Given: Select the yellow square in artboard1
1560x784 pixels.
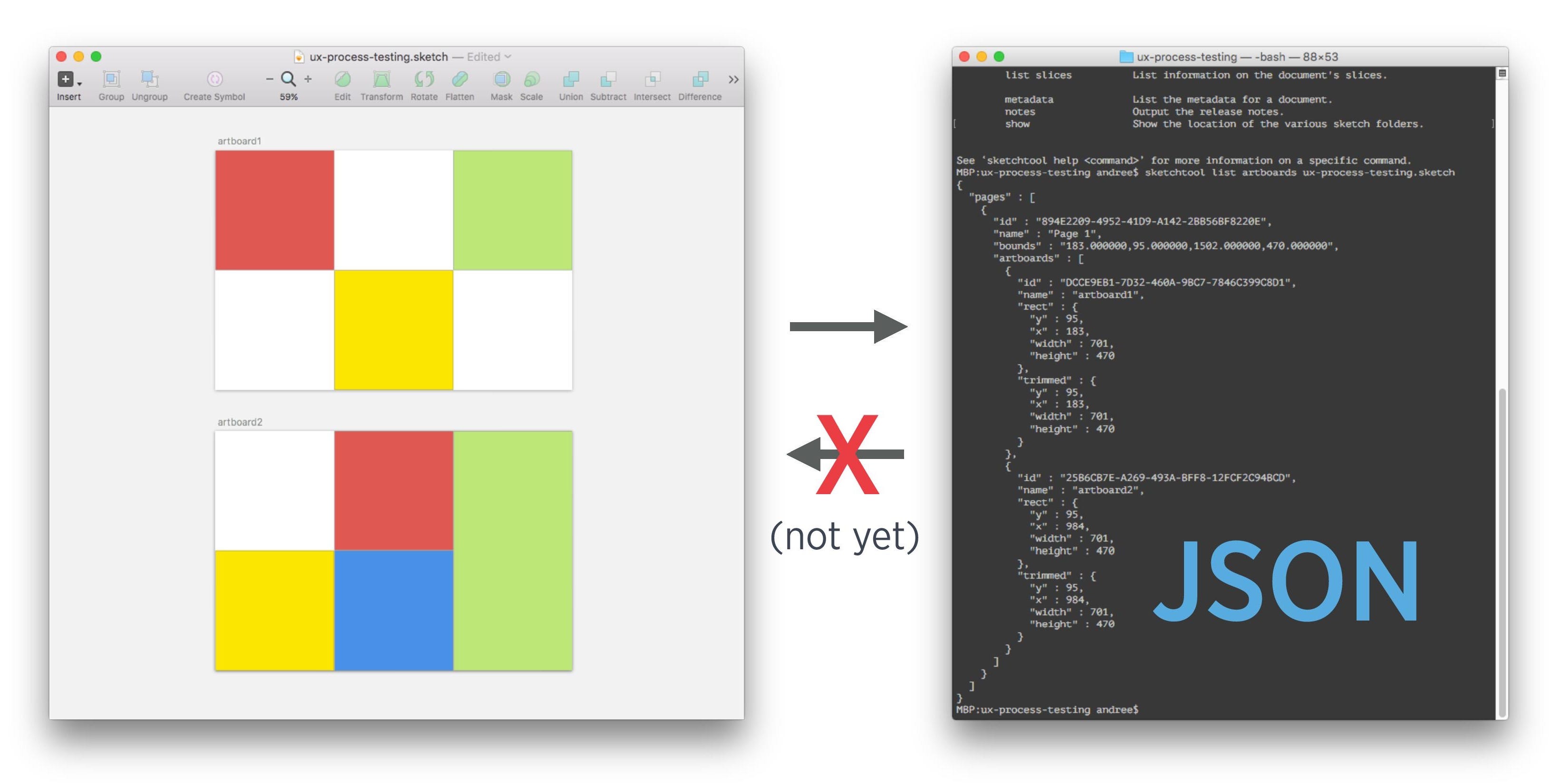Looking at the screenshot, I should point(394,330).
